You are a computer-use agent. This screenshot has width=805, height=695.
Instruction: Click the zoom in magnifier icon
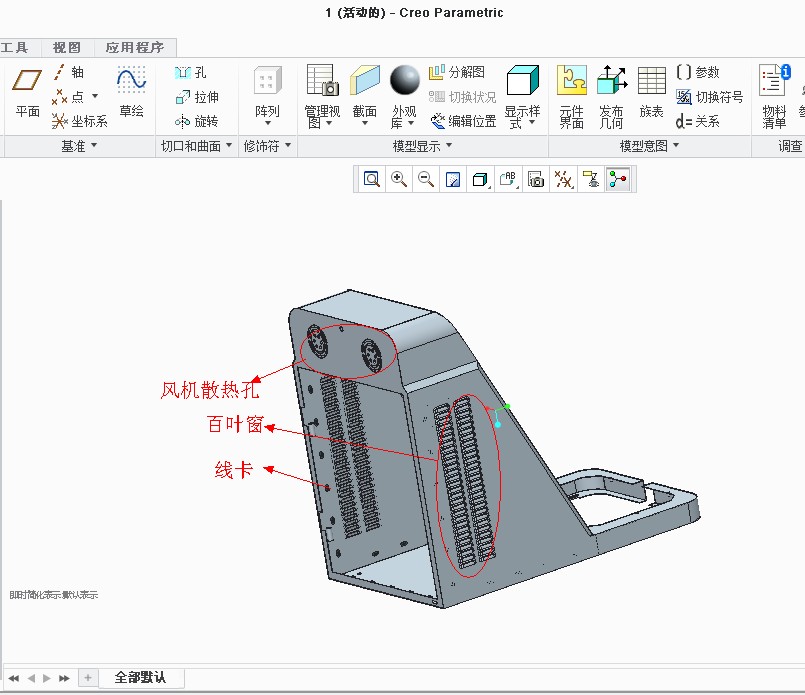[399, 180]
